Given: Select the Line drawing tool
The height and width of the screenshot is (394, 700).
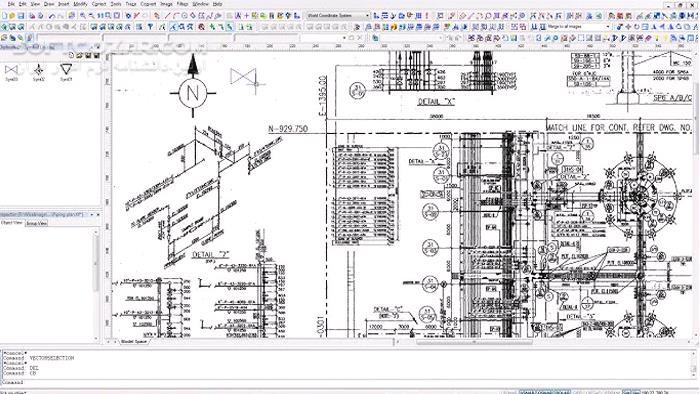Looking at the screenshot, I should pyautogui.click(x=168, y=16).
